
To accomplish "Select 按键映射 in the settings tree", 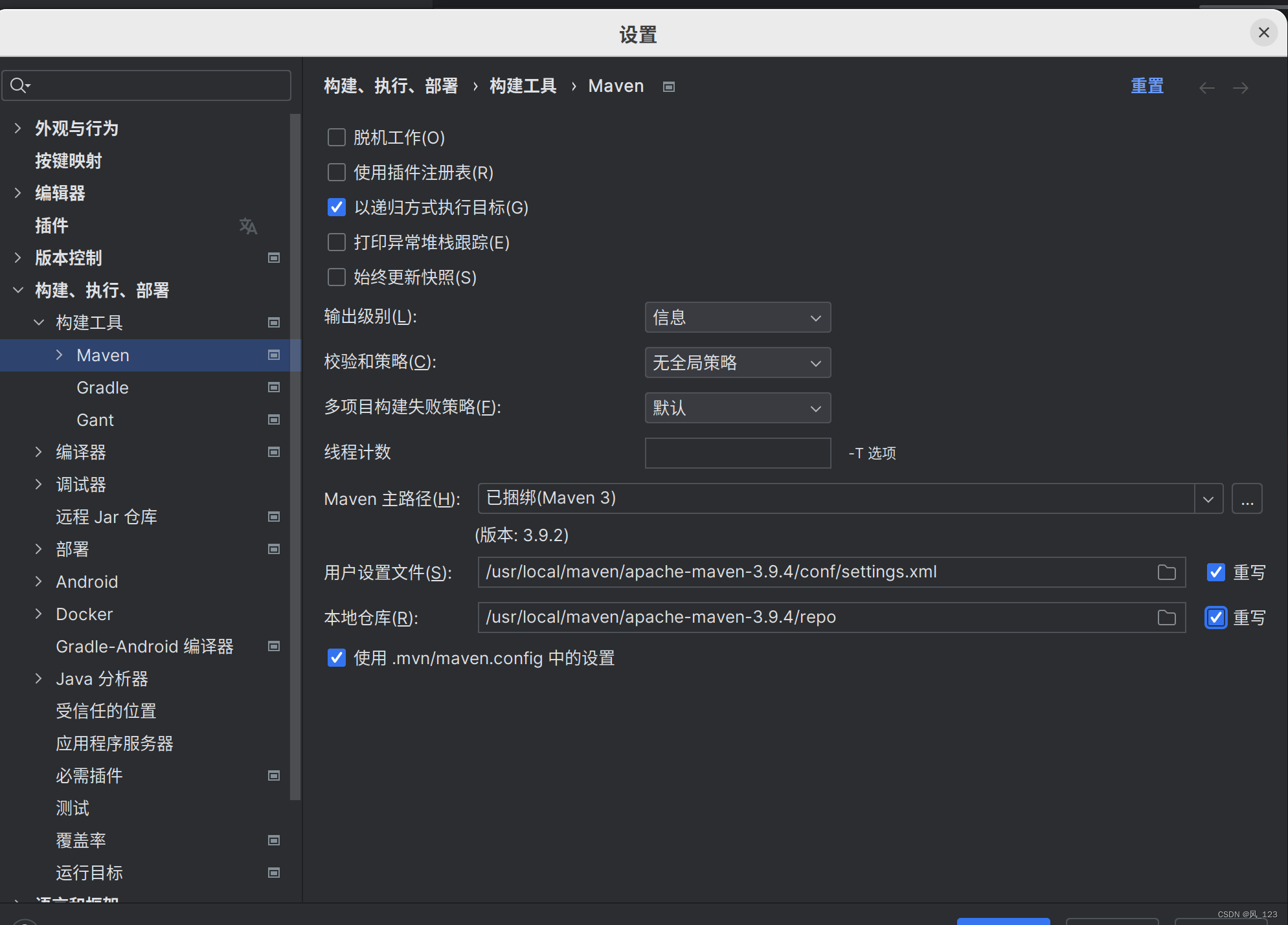I will (x=69, y=161).
